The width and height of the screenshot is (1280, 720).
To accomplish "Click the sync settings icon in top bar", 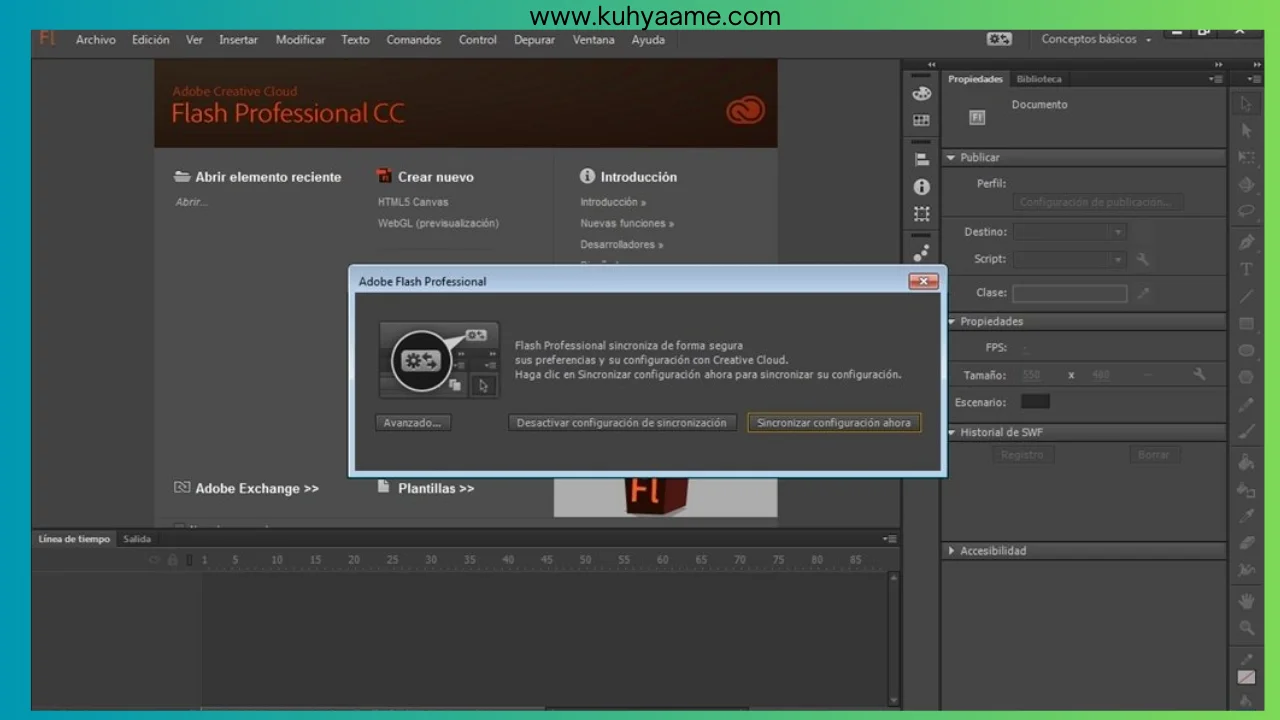I will (999, 39).
